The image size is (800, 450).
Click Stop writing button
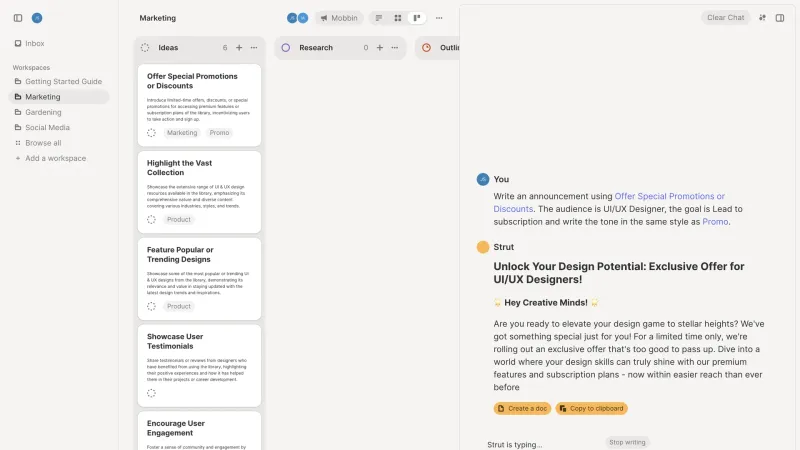click(x=627, y=442)
